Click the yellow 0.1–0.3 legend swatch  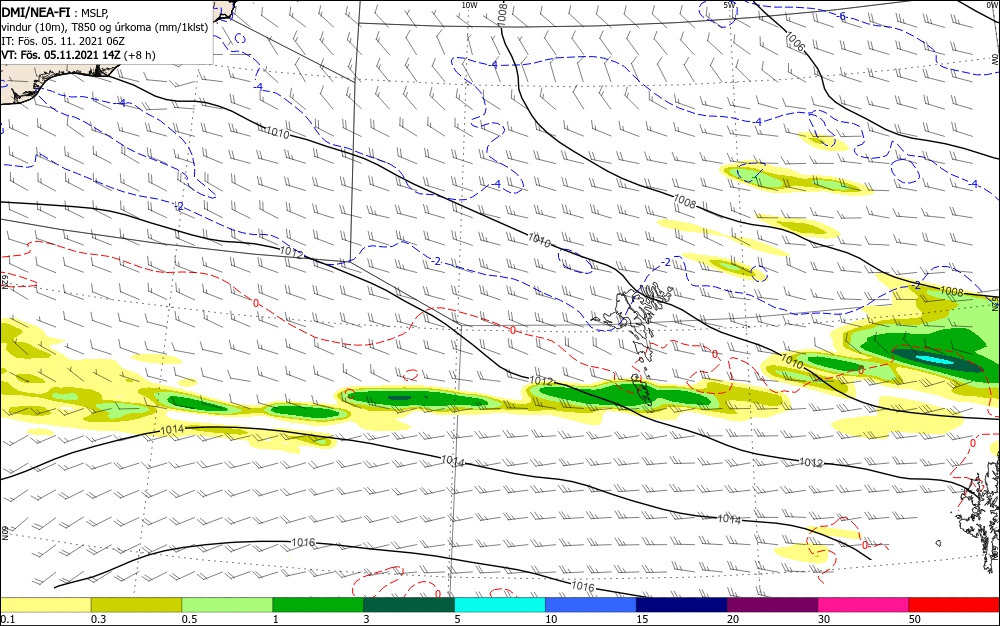[x=45, y=605]
